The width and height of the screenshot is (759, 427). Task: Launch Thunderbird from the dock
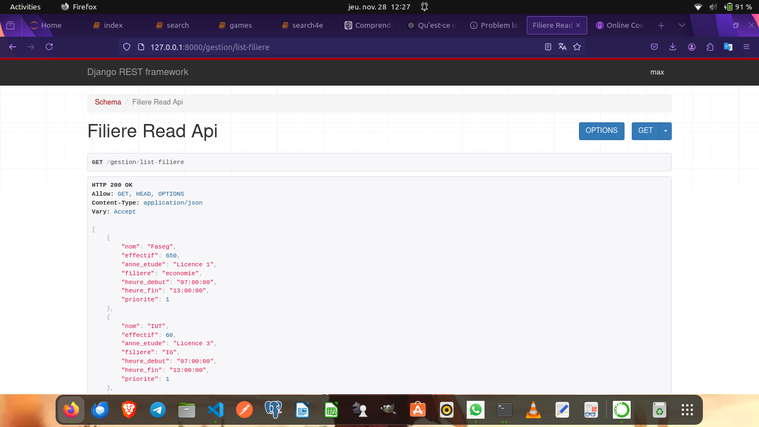(100, 410)
